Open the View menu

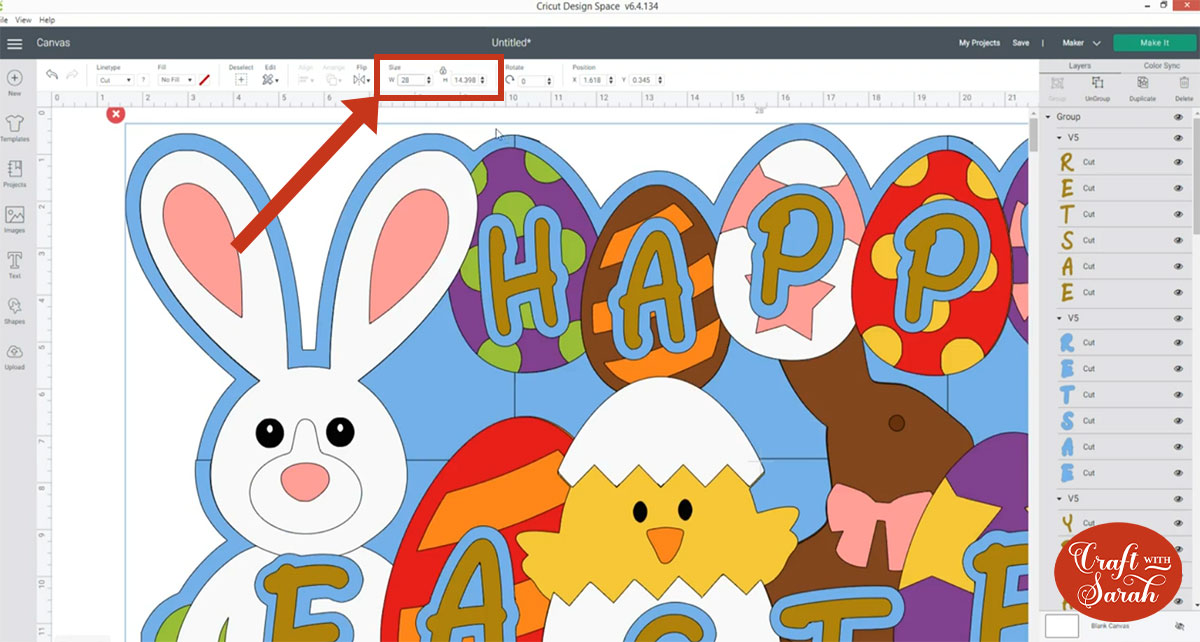click(20, 19)
